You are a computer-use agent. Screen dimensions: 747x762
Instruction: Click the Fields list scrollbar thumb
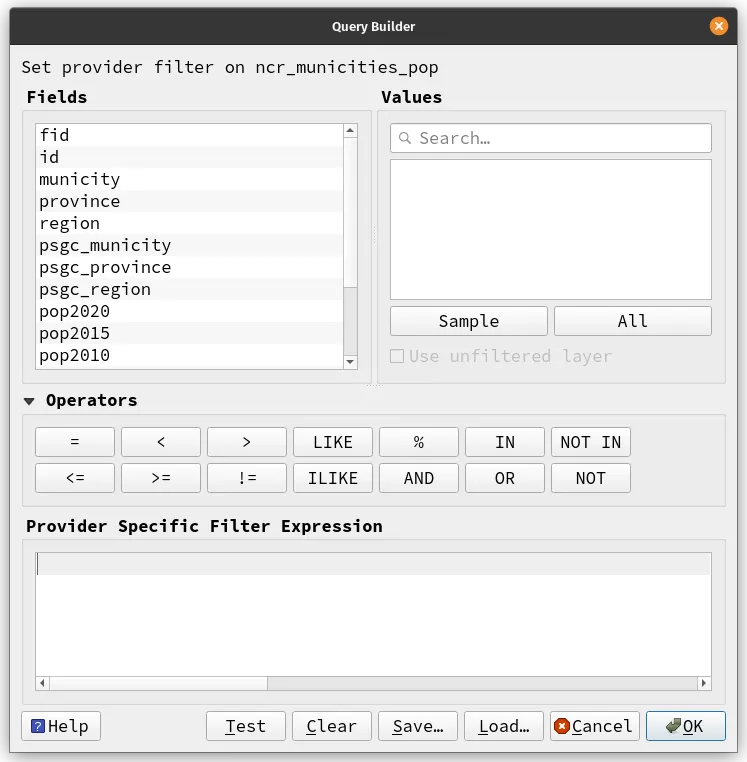click(350, 213)
